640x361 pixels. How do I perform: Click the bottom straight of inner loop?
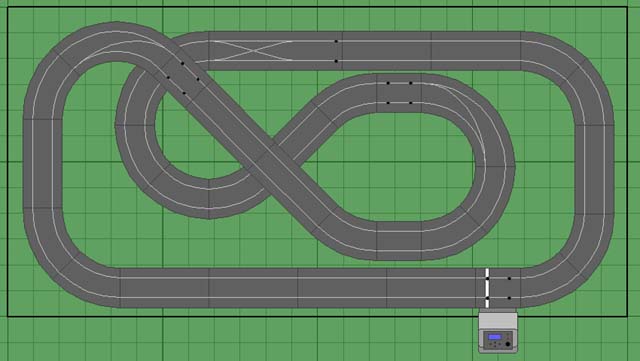399,241
